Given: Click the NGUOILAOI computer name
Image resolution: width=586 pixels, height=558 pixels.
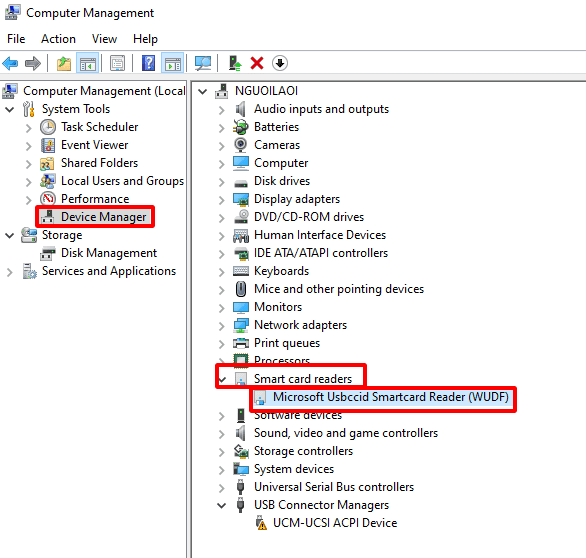Looking at the screenshot, I should (266, 91).
